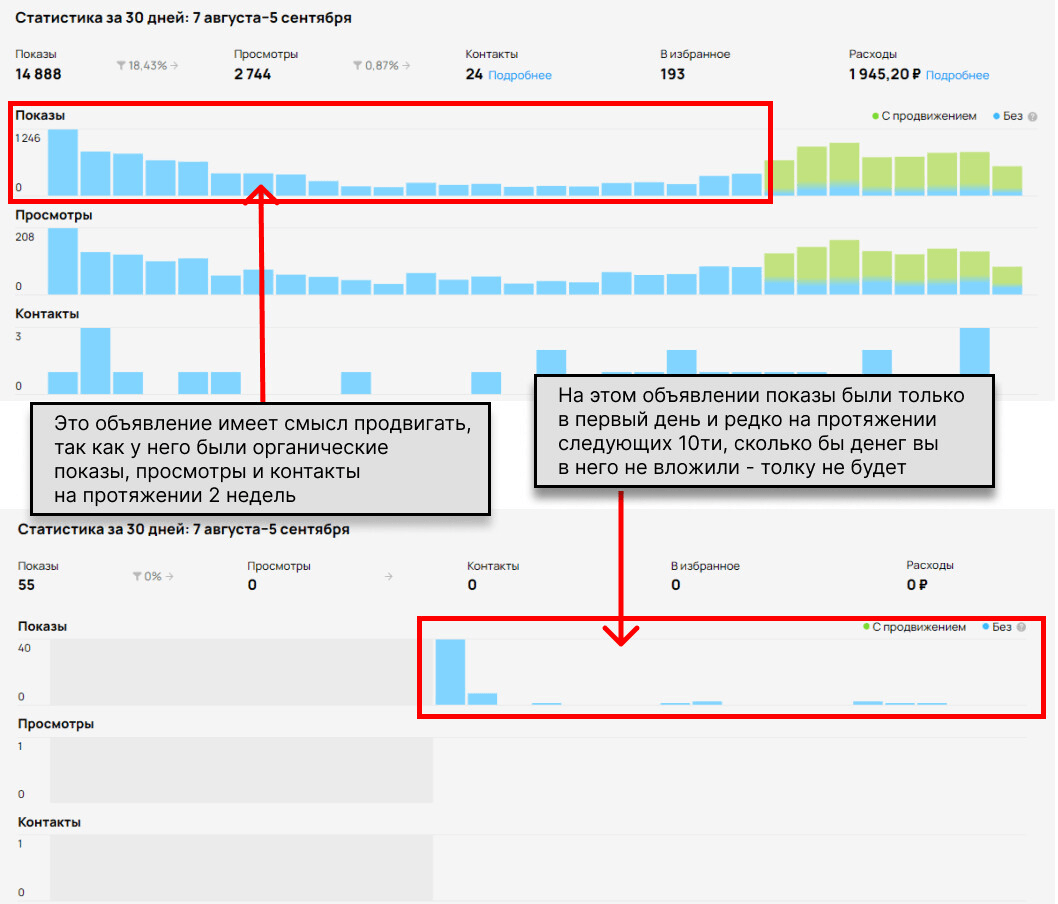Image resolution: width=1058 pixels, height=904 pixels.
Task: Toggle blue 'Без' legend in top chart
Action: coord(1008,116)
